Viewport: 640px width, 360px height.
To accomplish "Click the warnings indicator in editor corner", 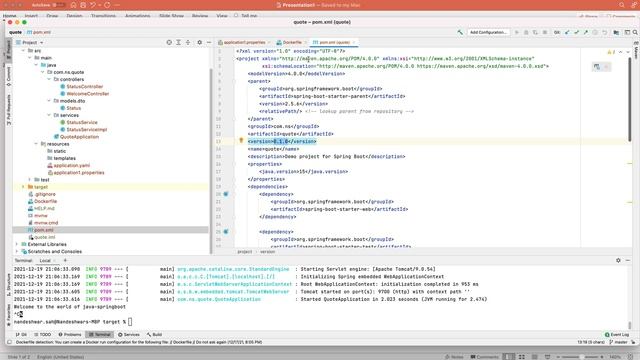I will [611, 52].
